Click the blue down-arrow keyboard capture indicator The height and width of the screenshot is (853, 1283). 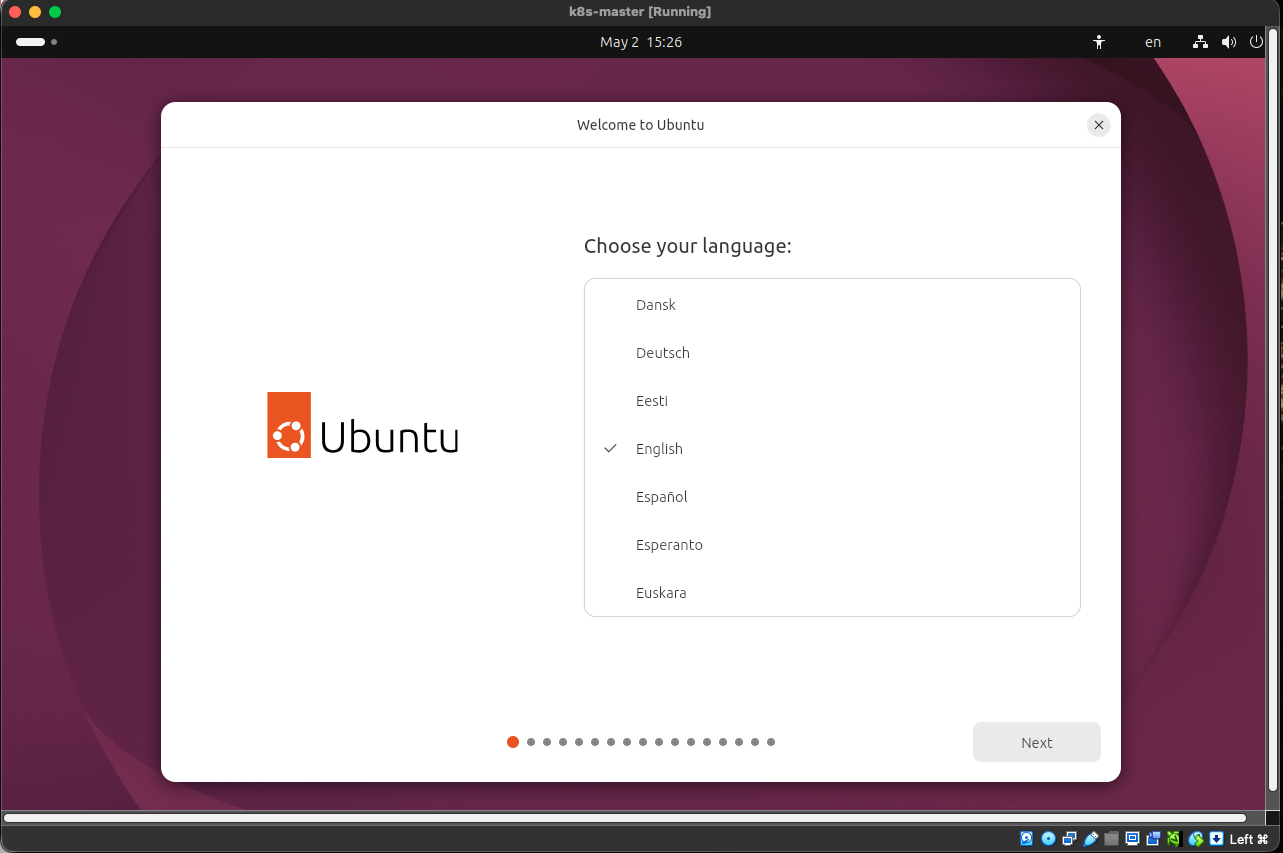[1216, 839]
